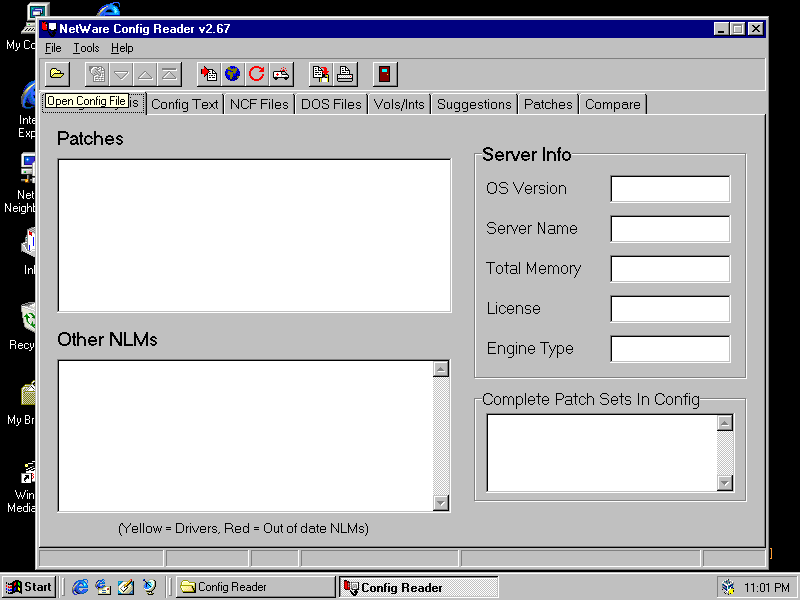Screen dimensions: 800x600
Task: Click the ambulance icon in the toolbar
Action: 281,73
